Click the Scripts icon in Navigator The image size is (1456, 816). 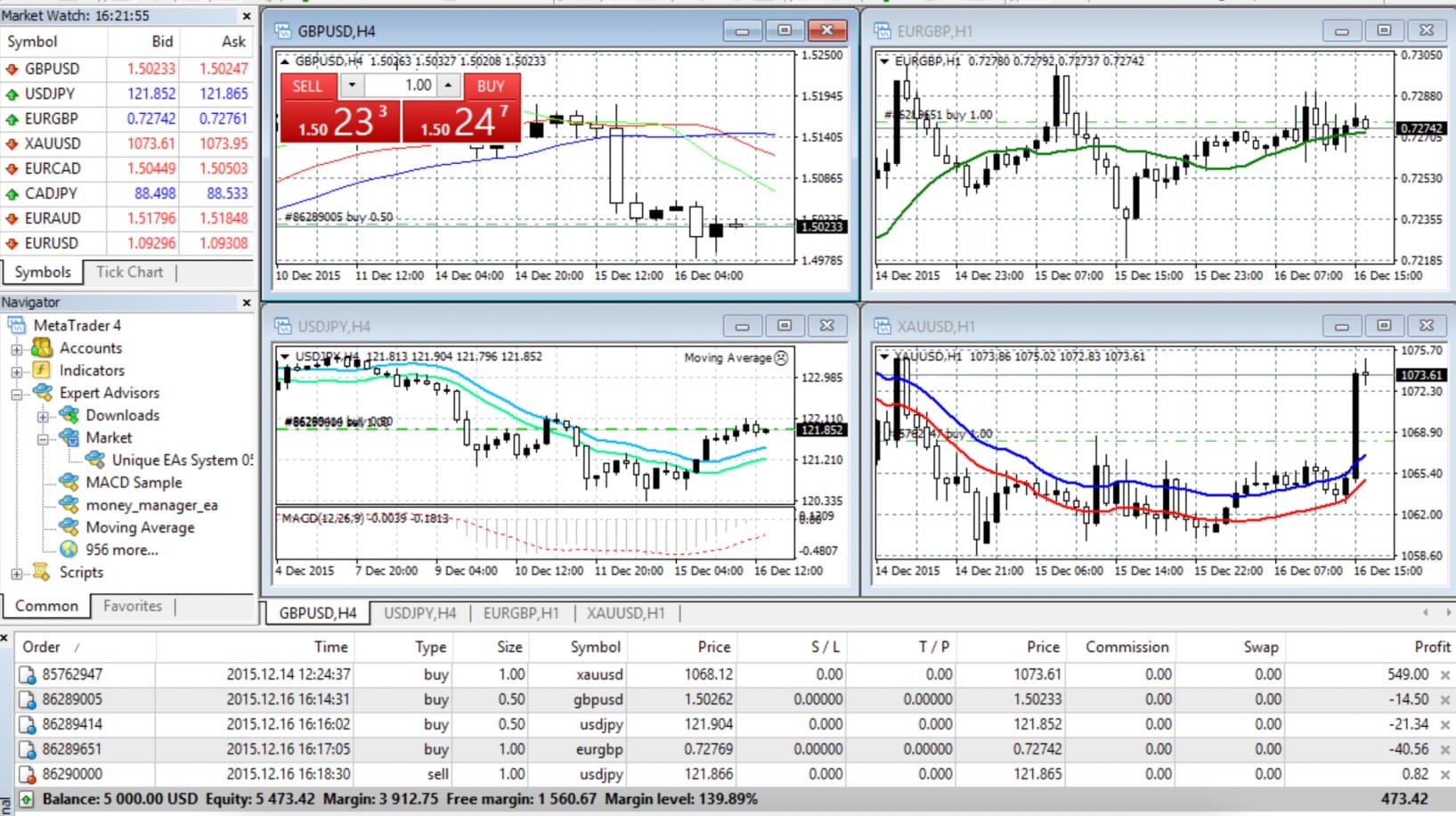click(42, 572)
